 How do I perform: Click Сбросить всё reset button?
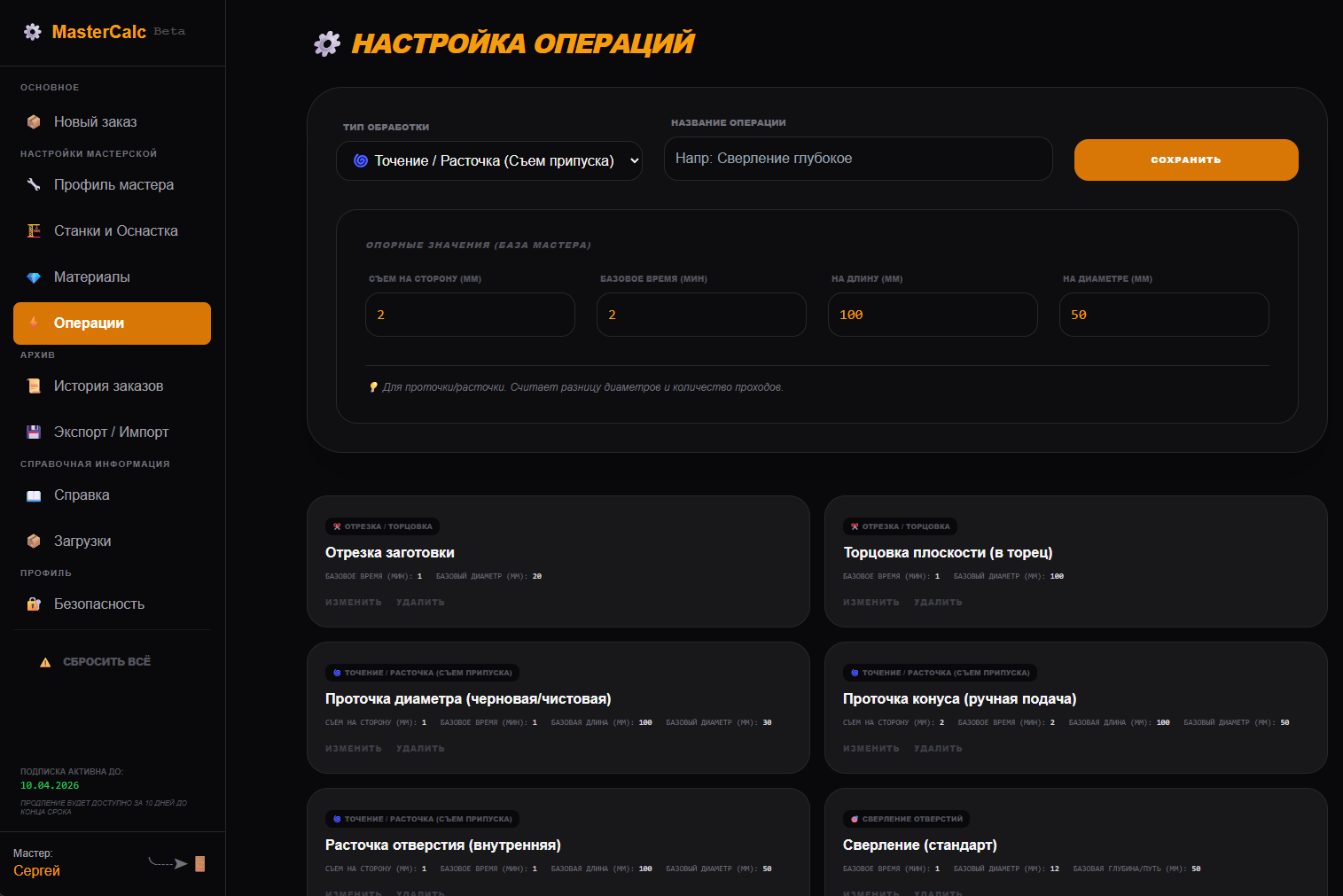(106, 662)
